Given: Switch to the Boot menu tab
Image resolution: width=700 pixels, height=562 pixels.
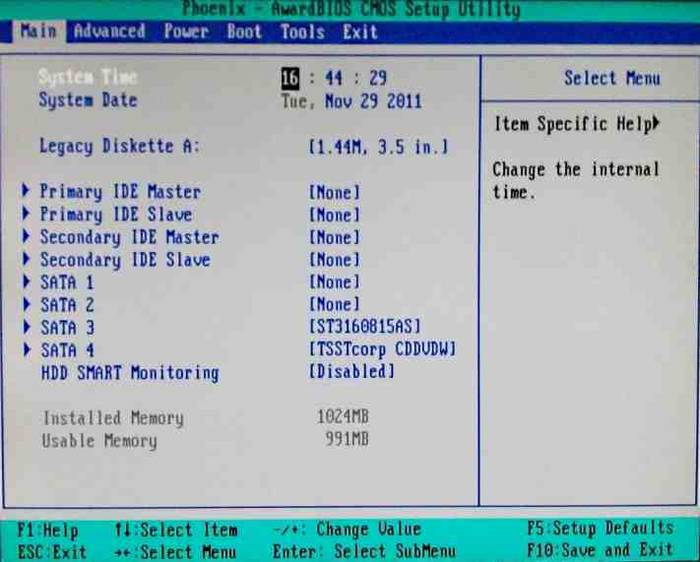Looking at the screenshot, I should pos(244,32).
